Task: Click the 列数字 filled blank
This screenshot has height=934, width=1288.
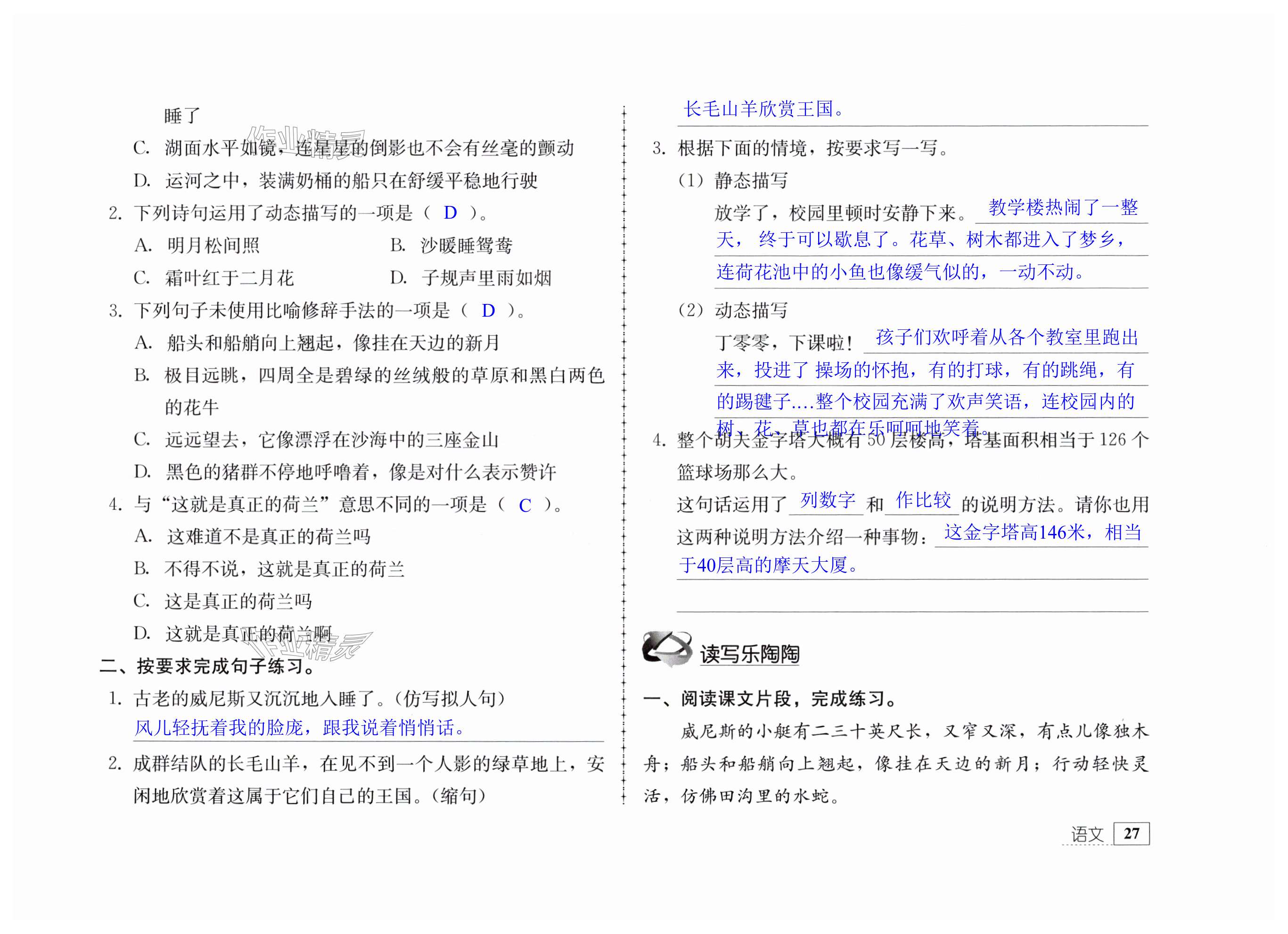Action: click(827, 500)
